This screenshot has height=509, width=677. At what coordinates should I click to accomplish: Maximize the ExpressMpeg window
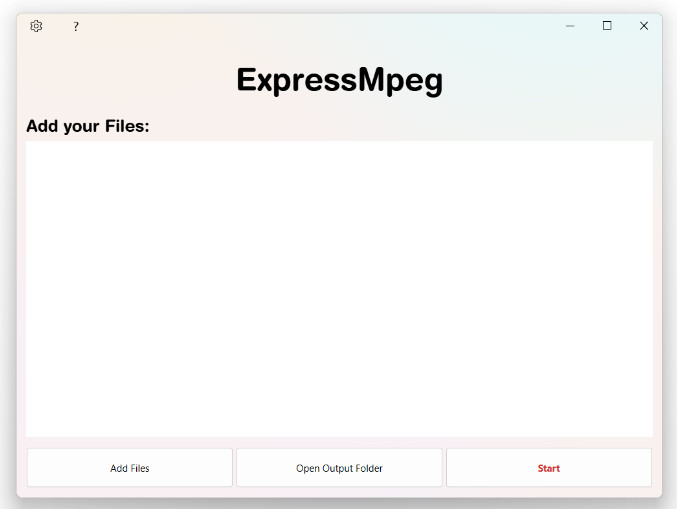pyautogui.click(x=607, y=26)
